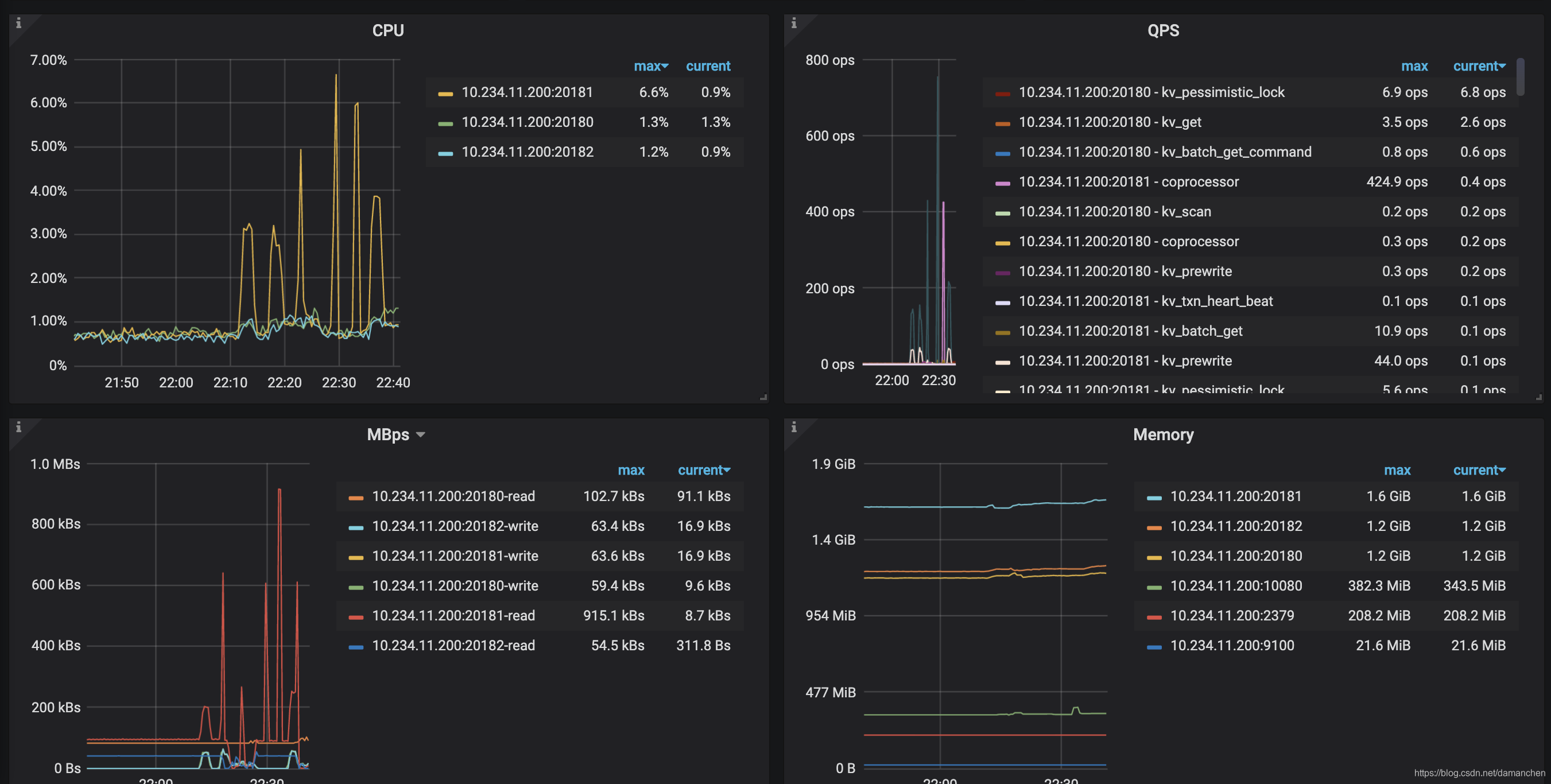Click green swatch for CPU 20180 series

tap(445, 123)
